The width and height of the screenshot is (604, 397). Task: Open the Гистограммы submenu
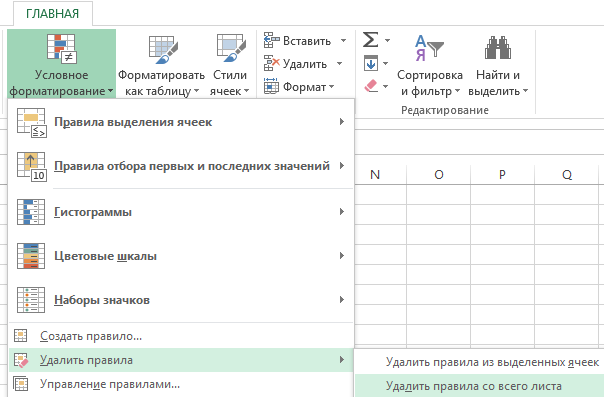pos(181,212)
